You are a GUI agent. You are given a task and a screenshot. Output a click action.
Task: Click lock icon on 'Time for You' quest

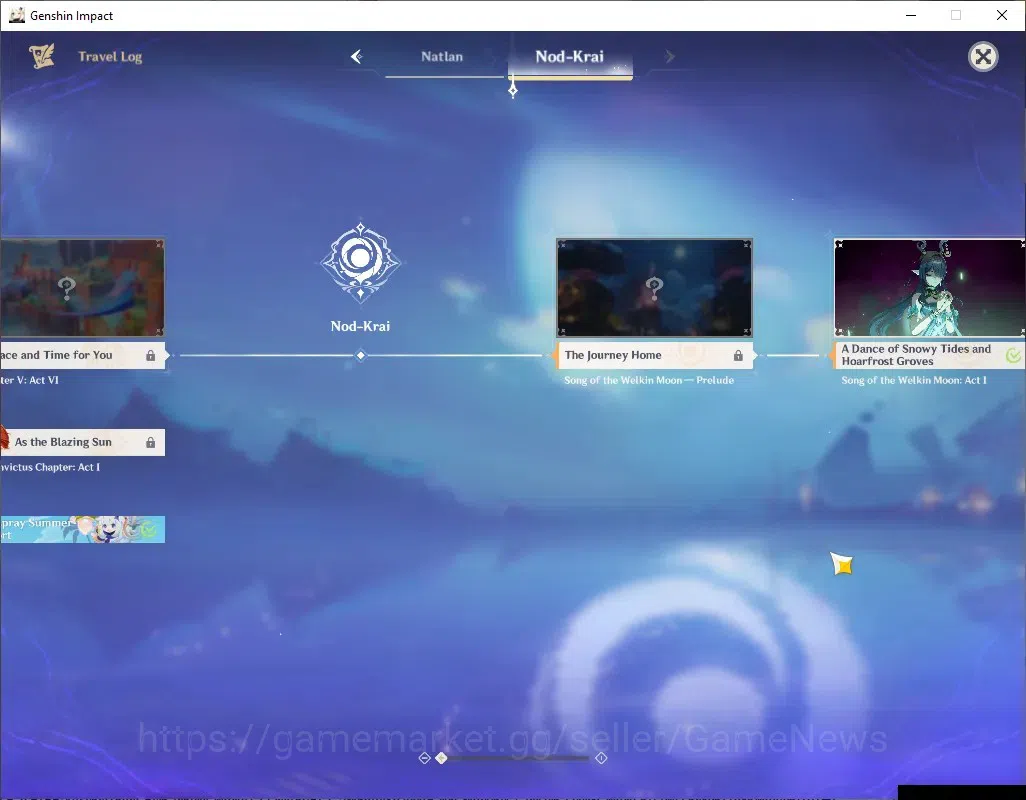pyautogui.click(x=150, y=355)
